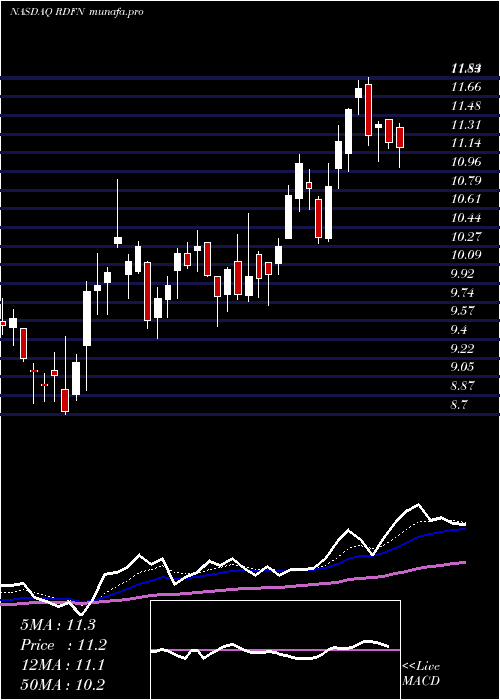
Task: Select the 9.4 price axis label
Action: [x=459, y=330]
